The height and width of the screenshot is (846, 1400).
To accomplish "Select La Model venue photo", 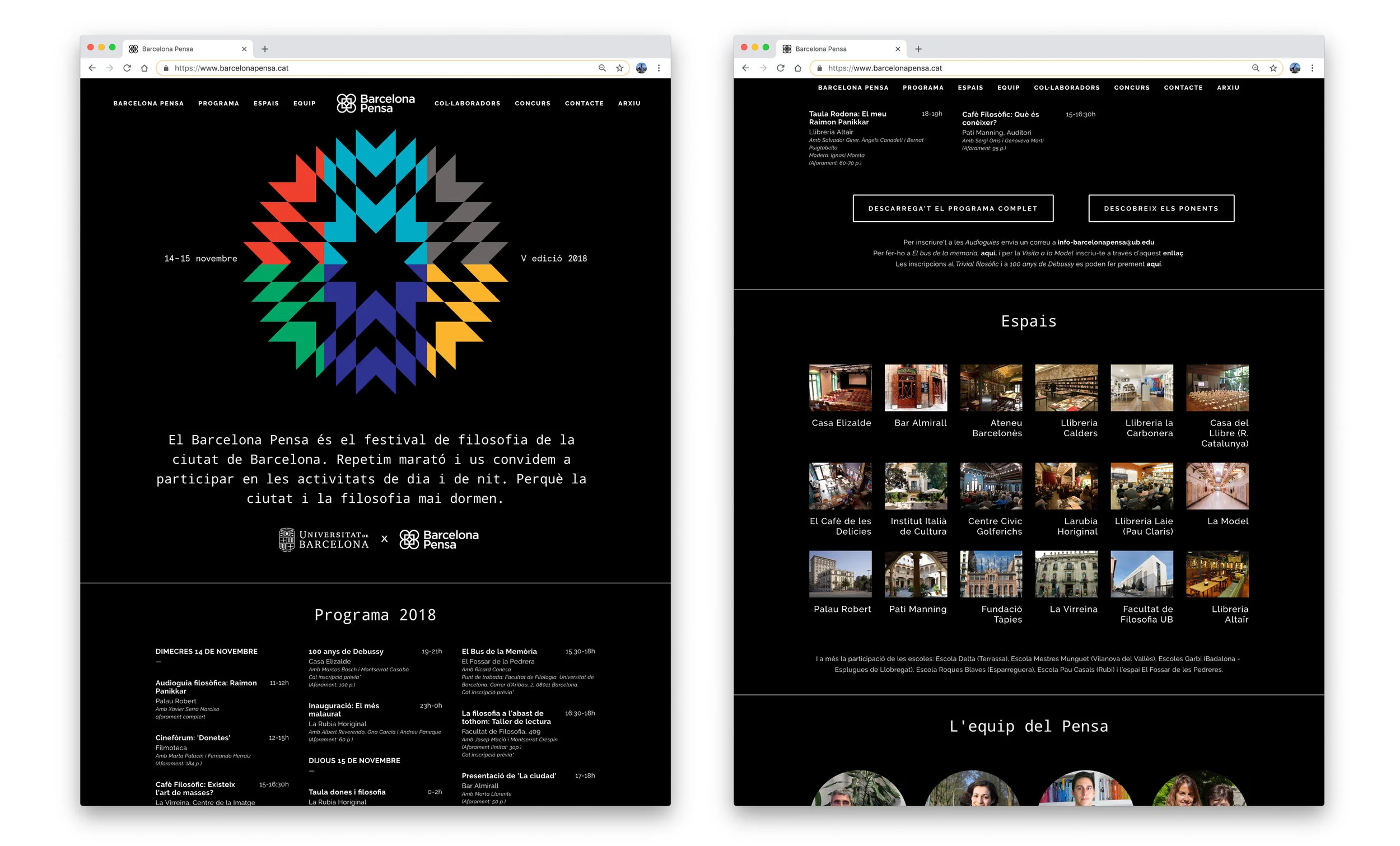I will (x=1217, y=486).
